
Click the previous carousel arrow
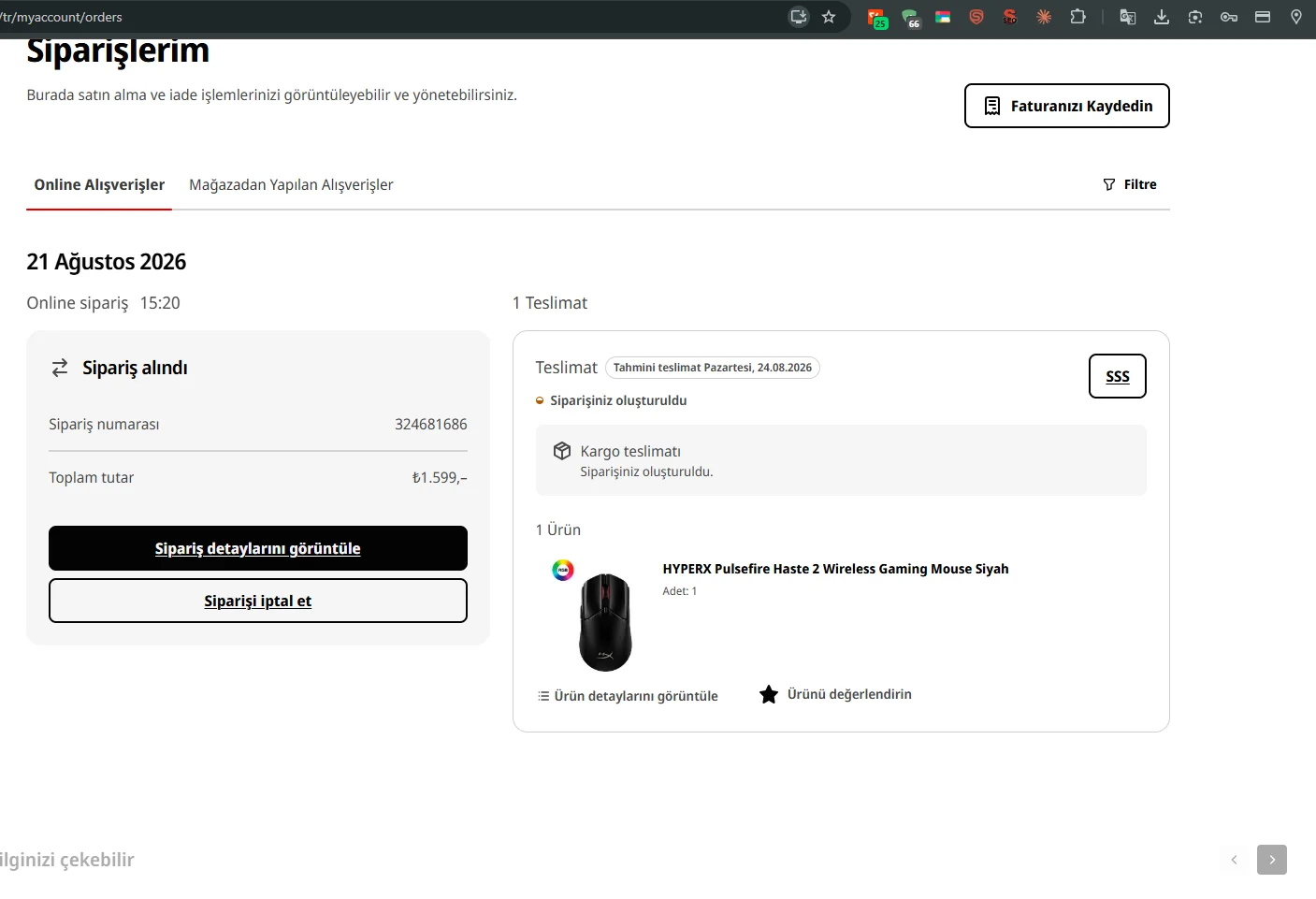tap(1235, 860)
